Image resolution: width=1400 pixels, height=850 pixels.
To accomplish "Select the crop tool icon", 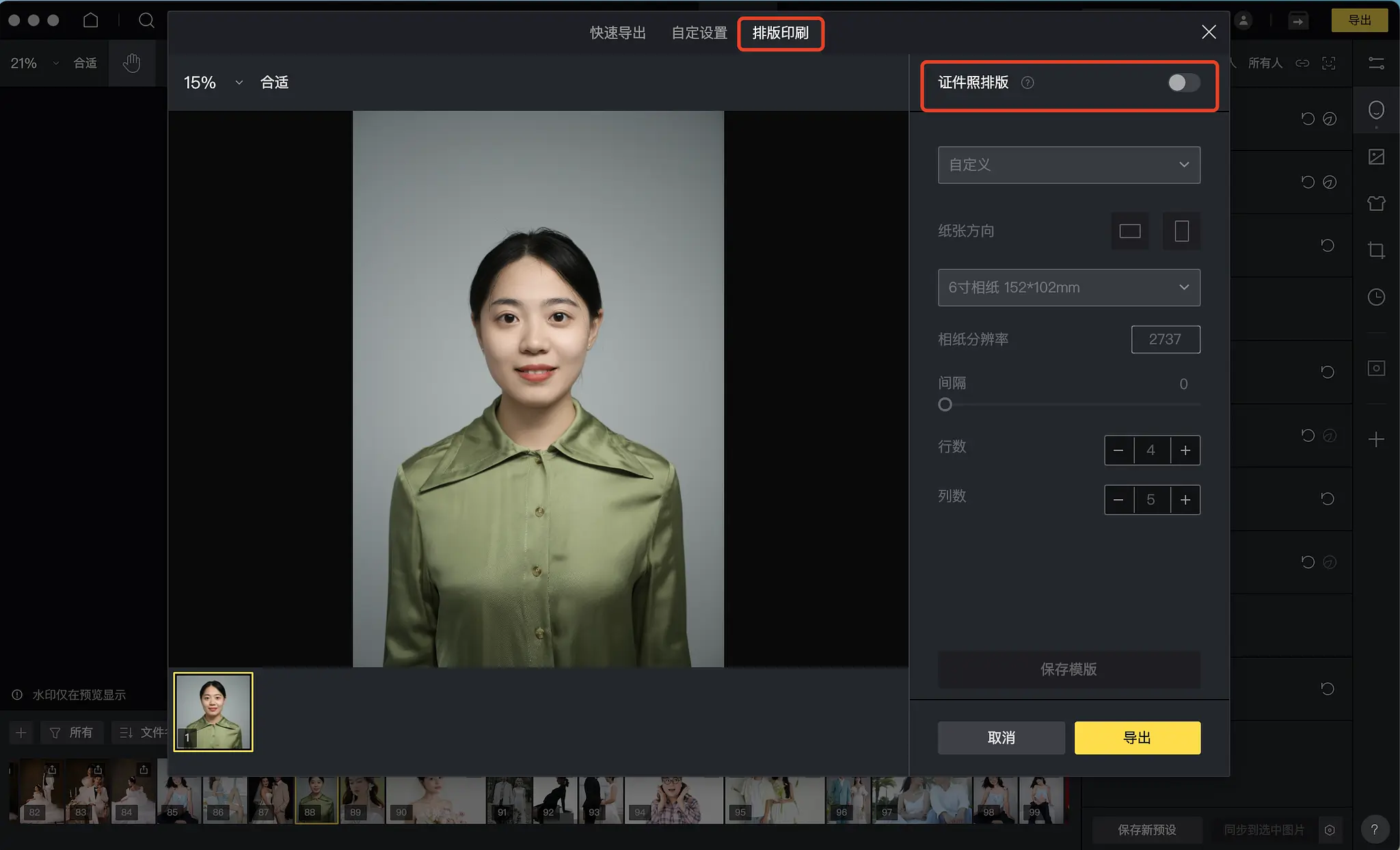I will tap(1376, 250).
